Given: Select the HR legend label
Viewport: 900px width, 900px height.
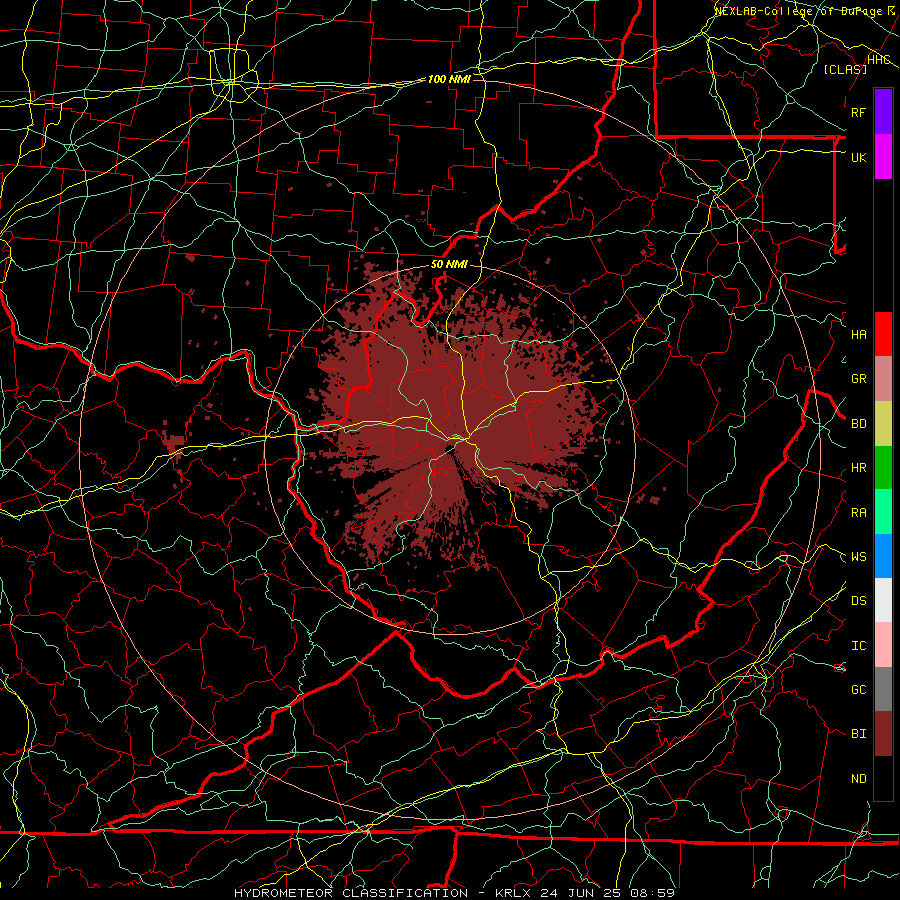Looking at the screenshot, I should pos(859,468).
